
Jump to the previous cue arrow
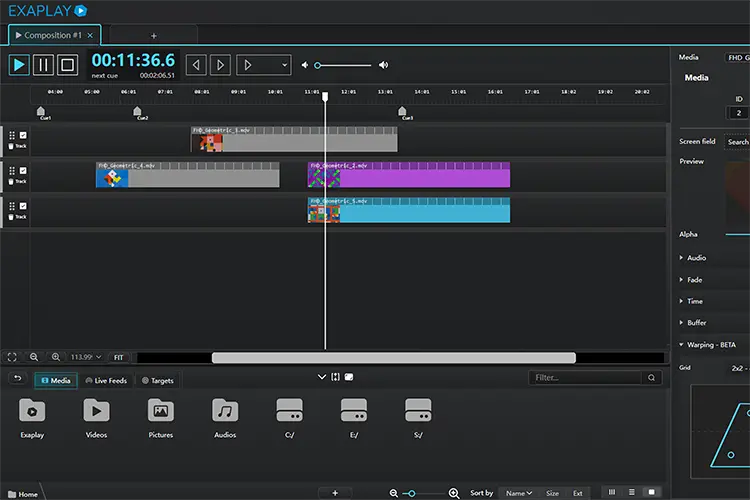[196, 65]
